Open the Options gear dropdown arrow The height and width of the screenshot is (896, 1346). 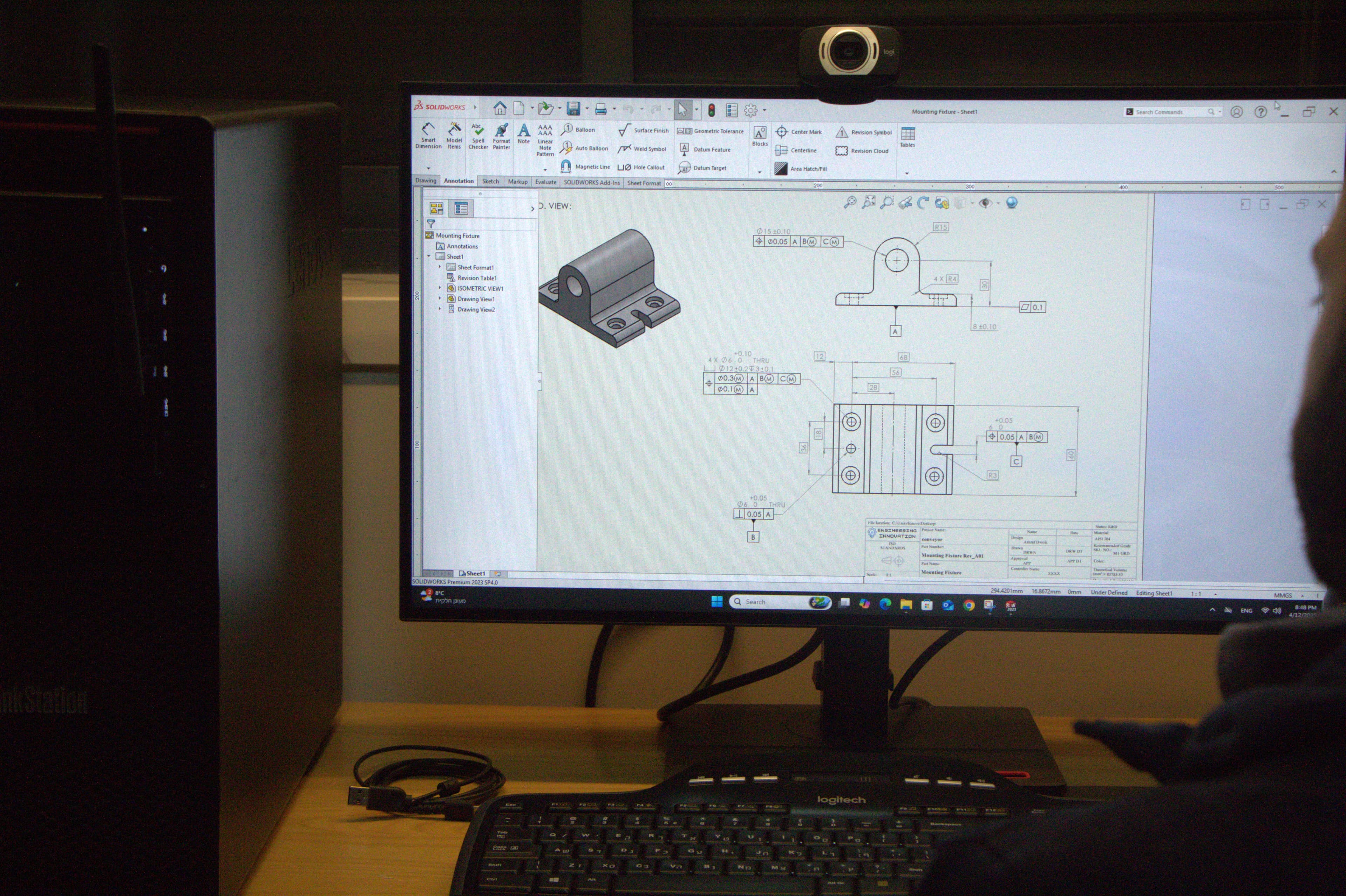point(764,110)
